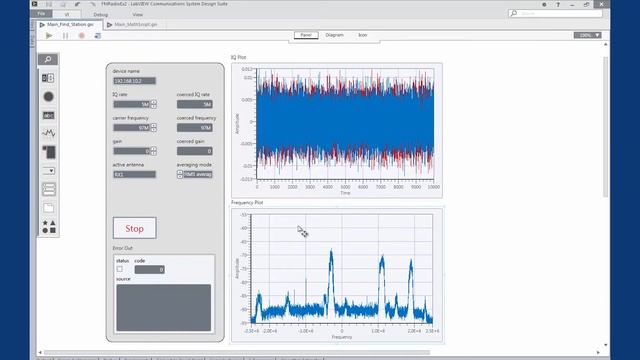Open the Decorations shapes palette
The height and width of the screenshot is (360, 640).
tap(49, 227)
